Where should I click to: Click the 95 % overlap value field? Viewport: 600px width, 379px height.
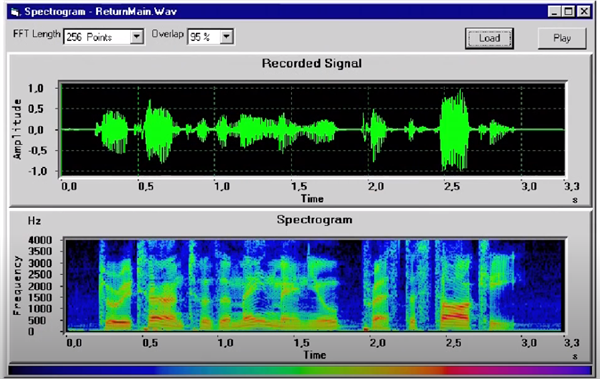click(210, 37)
